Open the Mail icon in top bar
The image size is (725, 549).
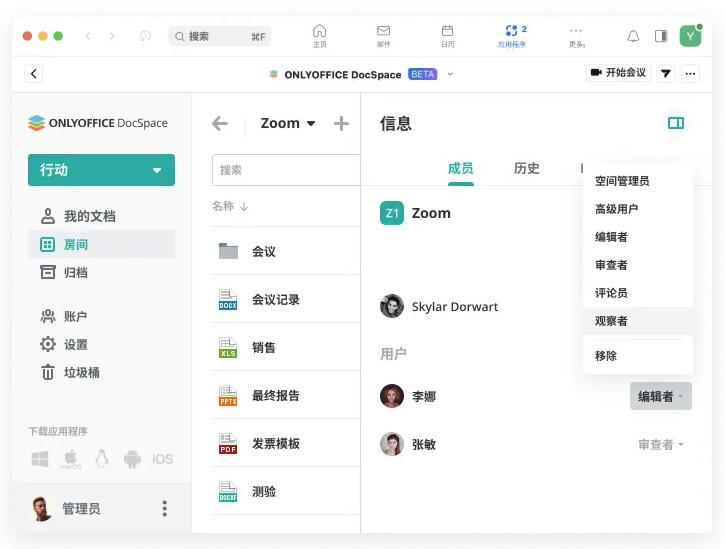[383, 31]
